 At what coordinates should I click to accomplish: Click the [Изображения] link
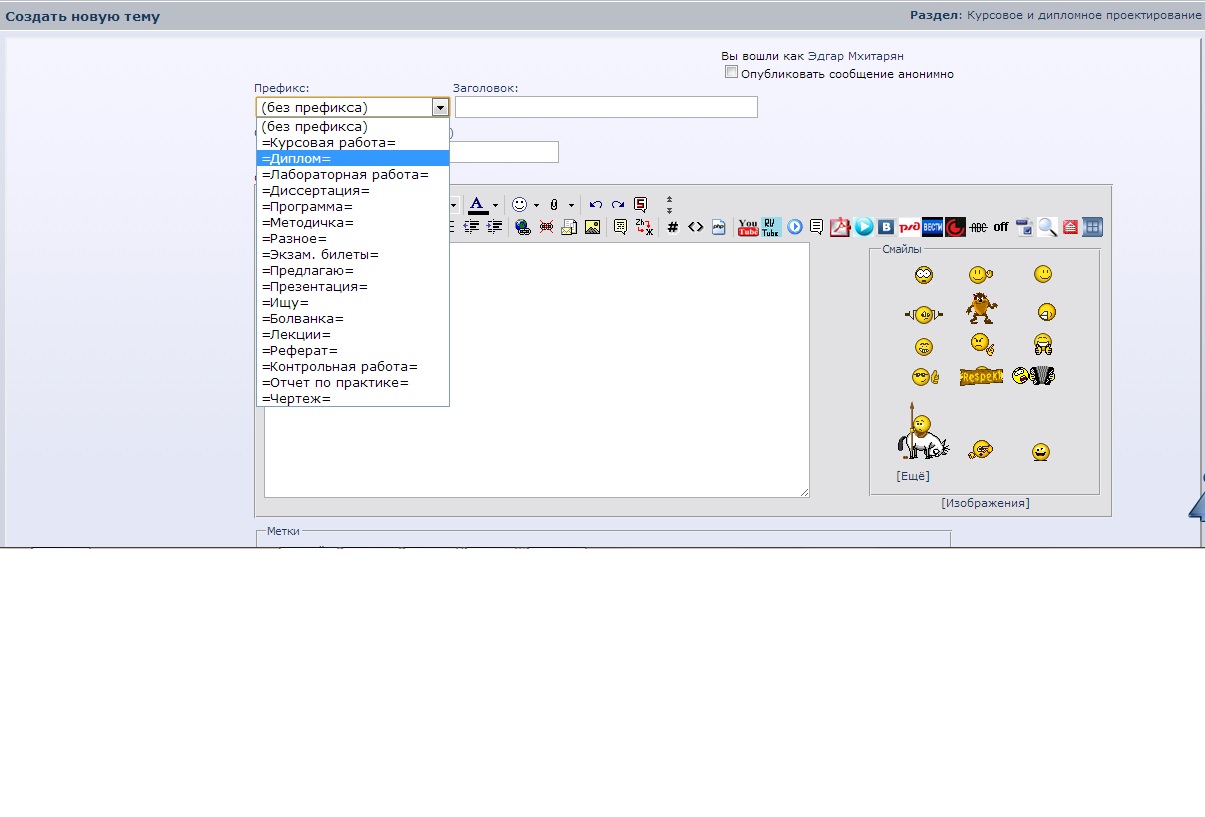click(985, 503)
